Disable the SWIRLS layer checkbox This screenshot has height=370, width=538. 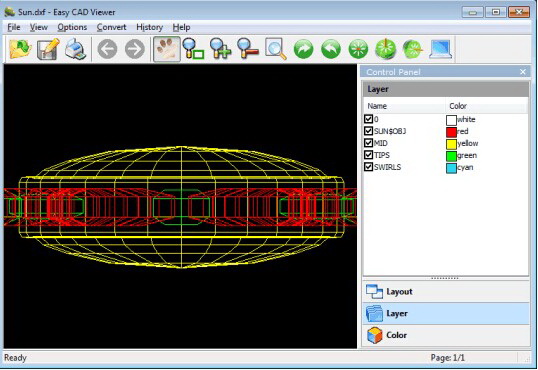pyautogui.click(x=369, y=167)
